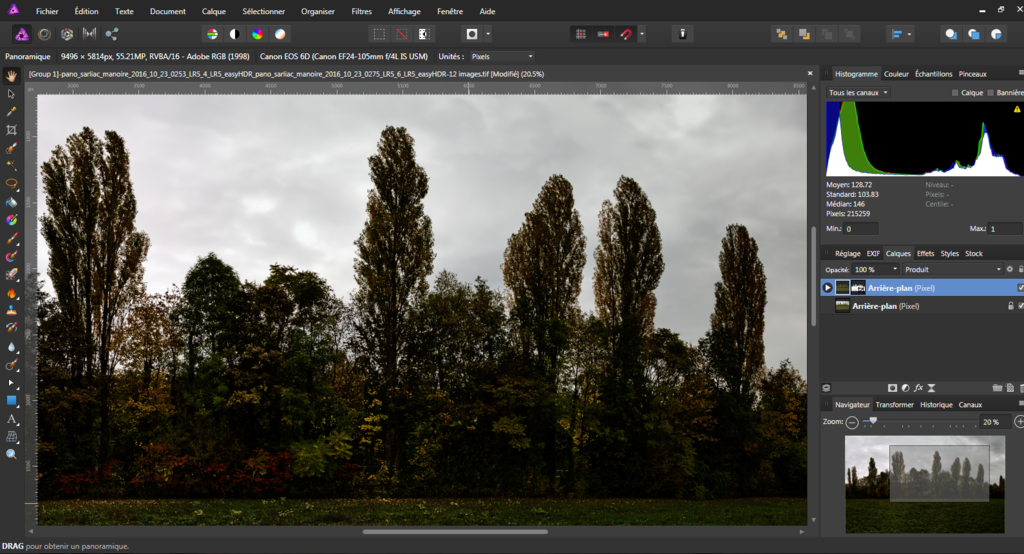
Task: Click the Mask Layer button in Calques
Action: tap(892, 388)
